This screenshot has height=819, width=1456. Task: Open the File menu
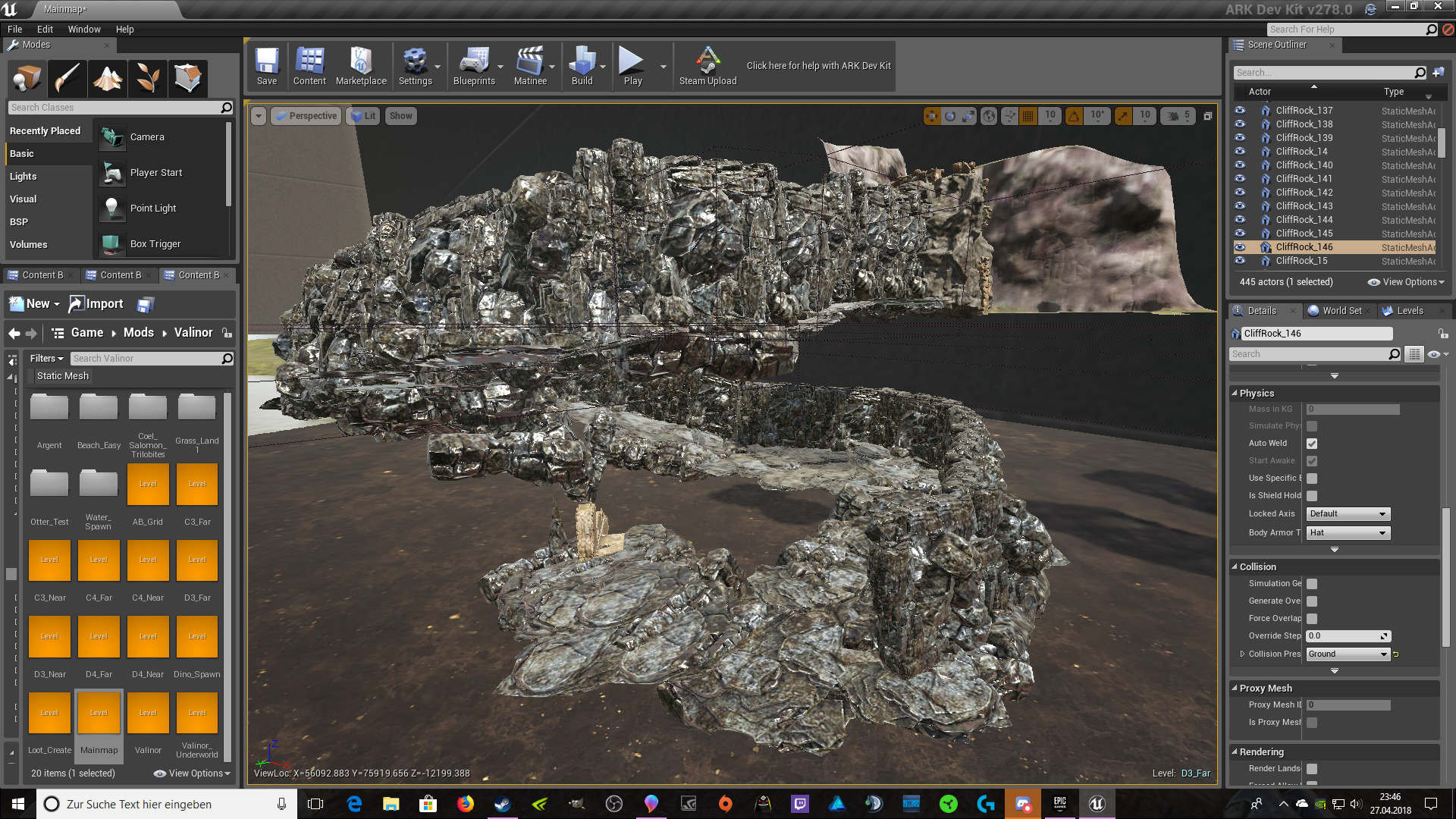(14, 30)
